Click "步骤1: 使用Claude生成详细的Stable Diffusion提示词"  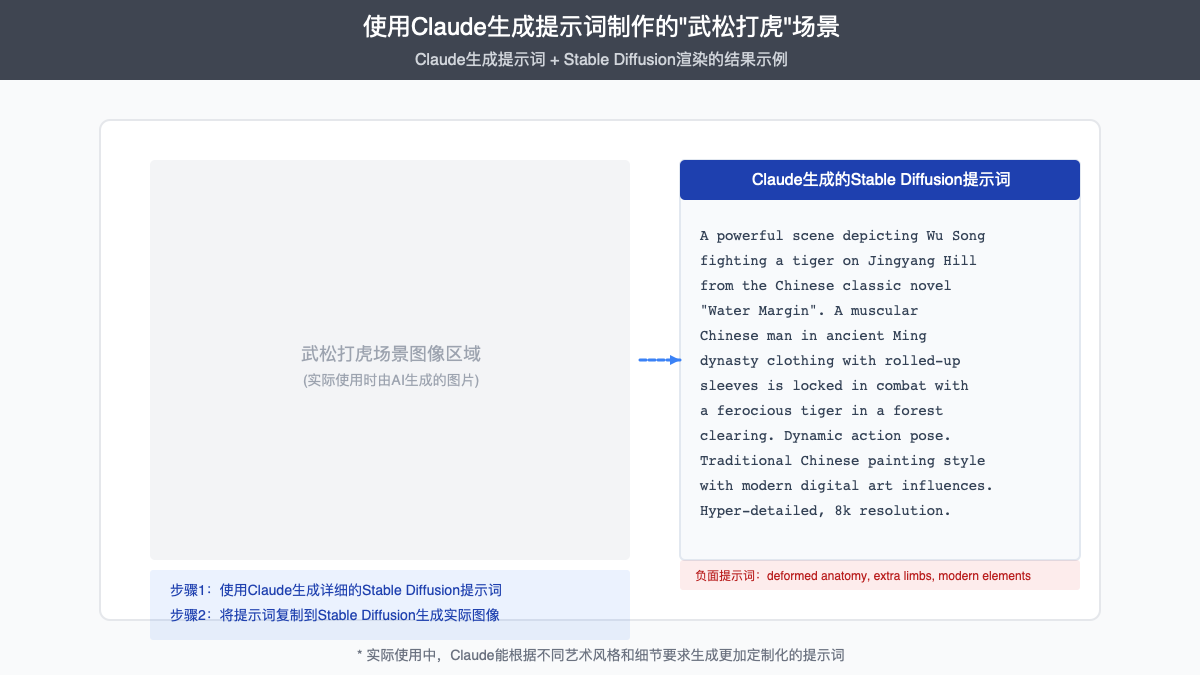pos(336,590)
